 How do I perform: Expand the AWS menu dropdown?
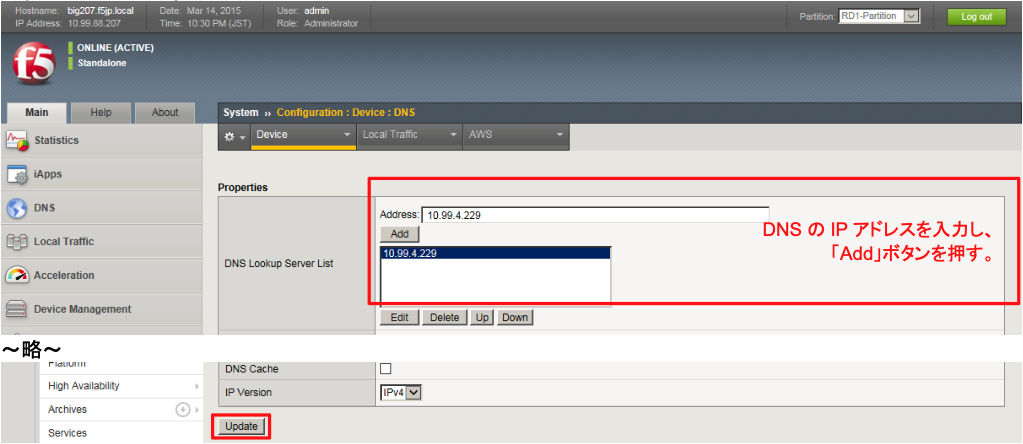point(559,135)
